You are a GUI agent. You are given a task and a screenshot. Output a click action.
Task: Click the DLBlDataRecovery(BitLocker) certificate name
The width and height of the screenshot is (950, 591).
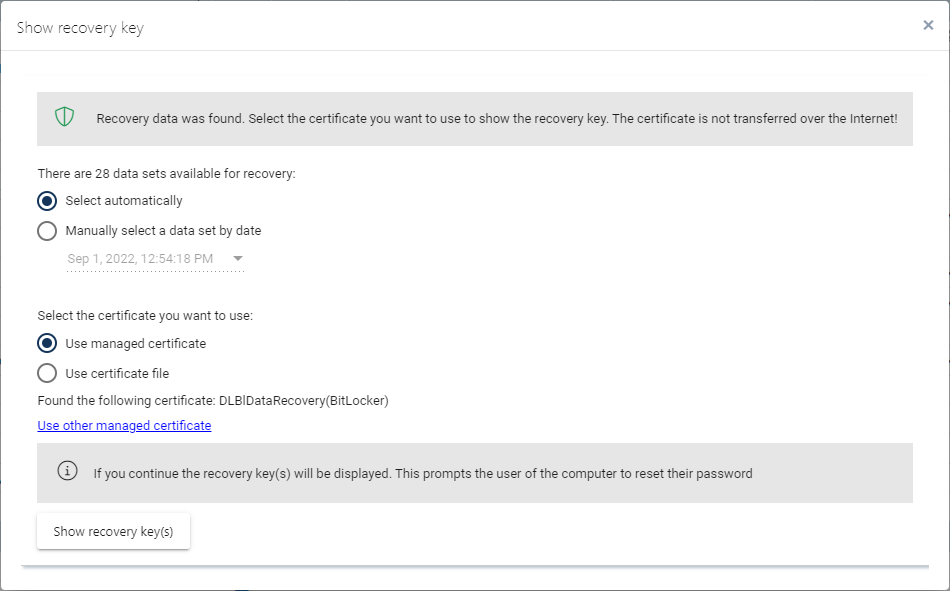(304, 401)
